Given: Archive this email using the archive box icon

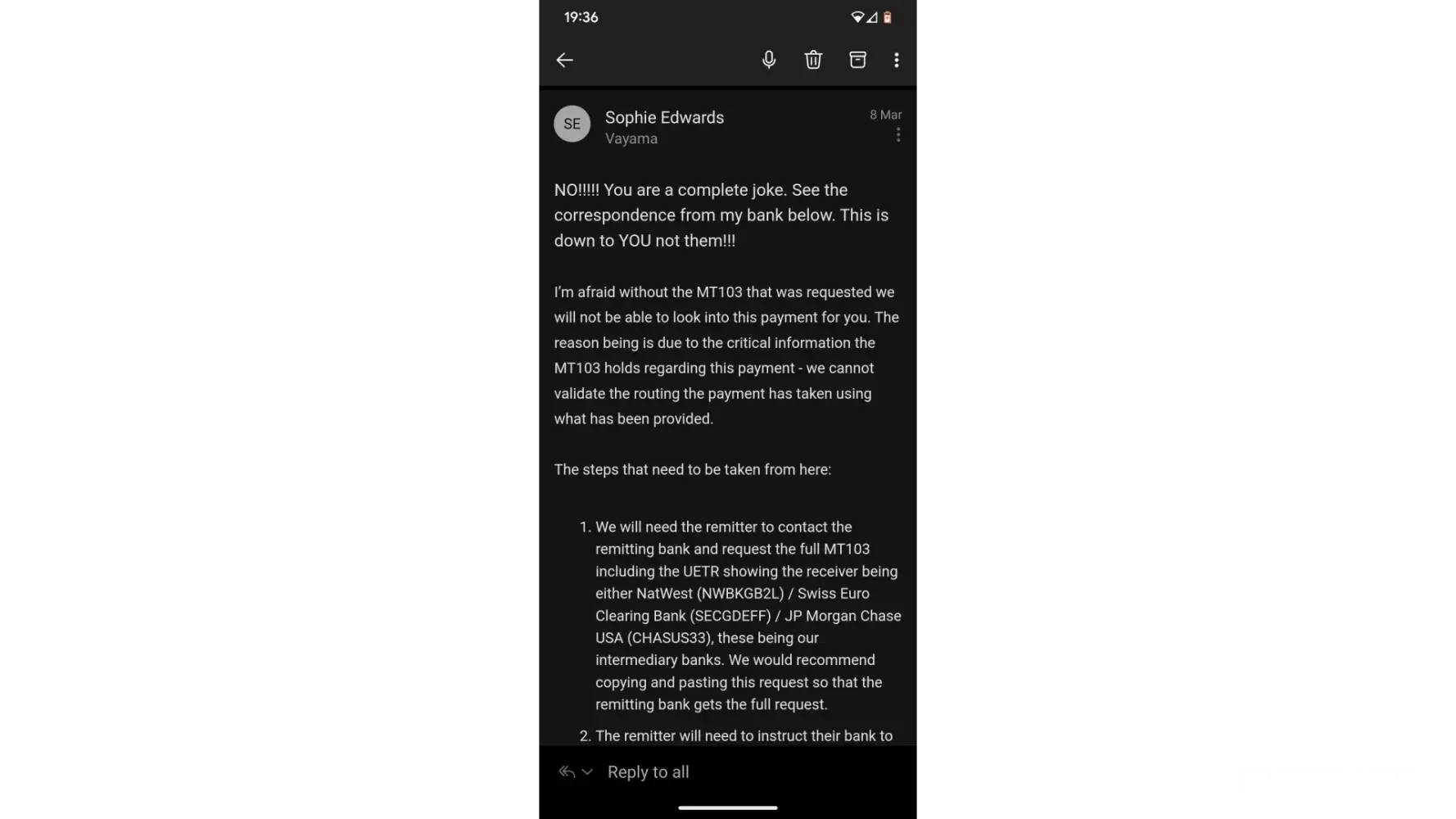Looking at the screenshot, I should 857,60.
